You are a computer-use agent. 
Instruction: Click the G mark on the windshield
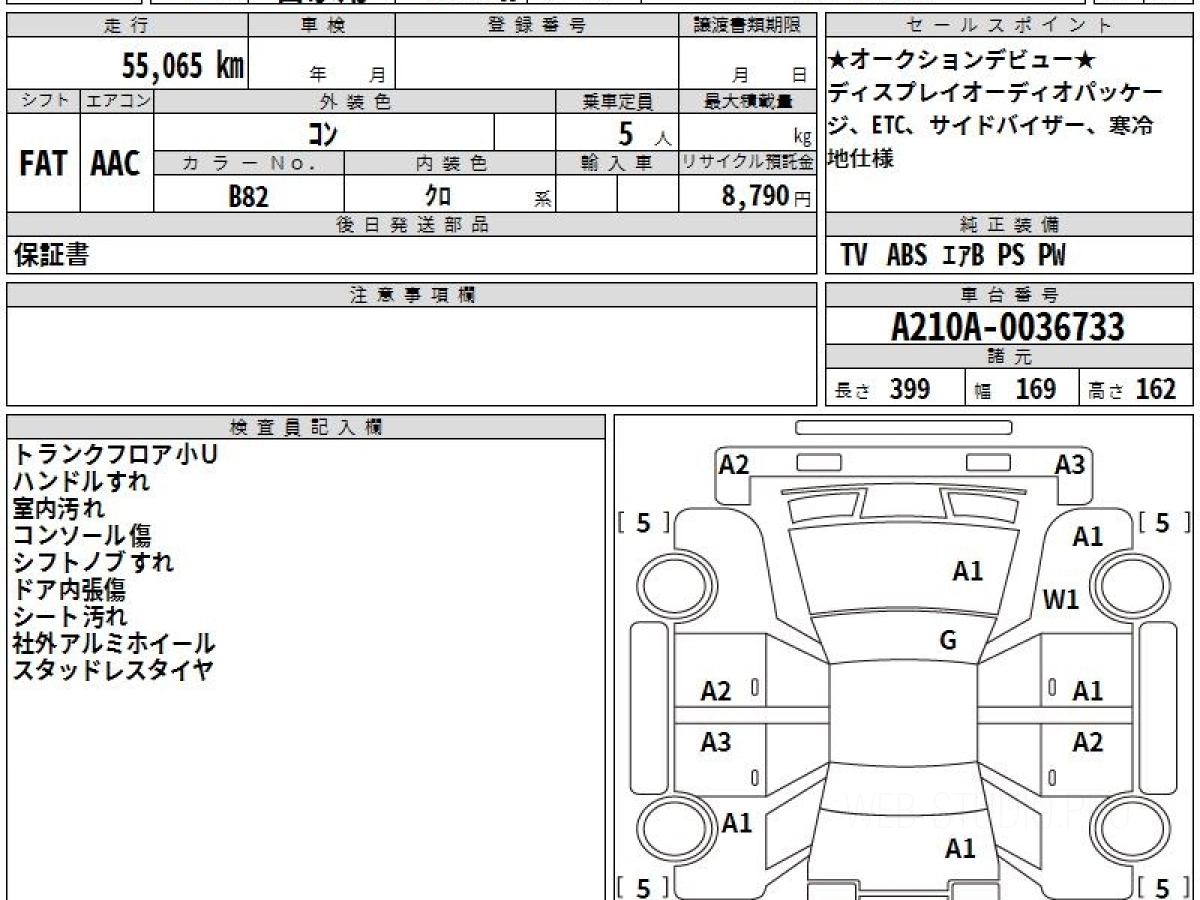[948, 642]
